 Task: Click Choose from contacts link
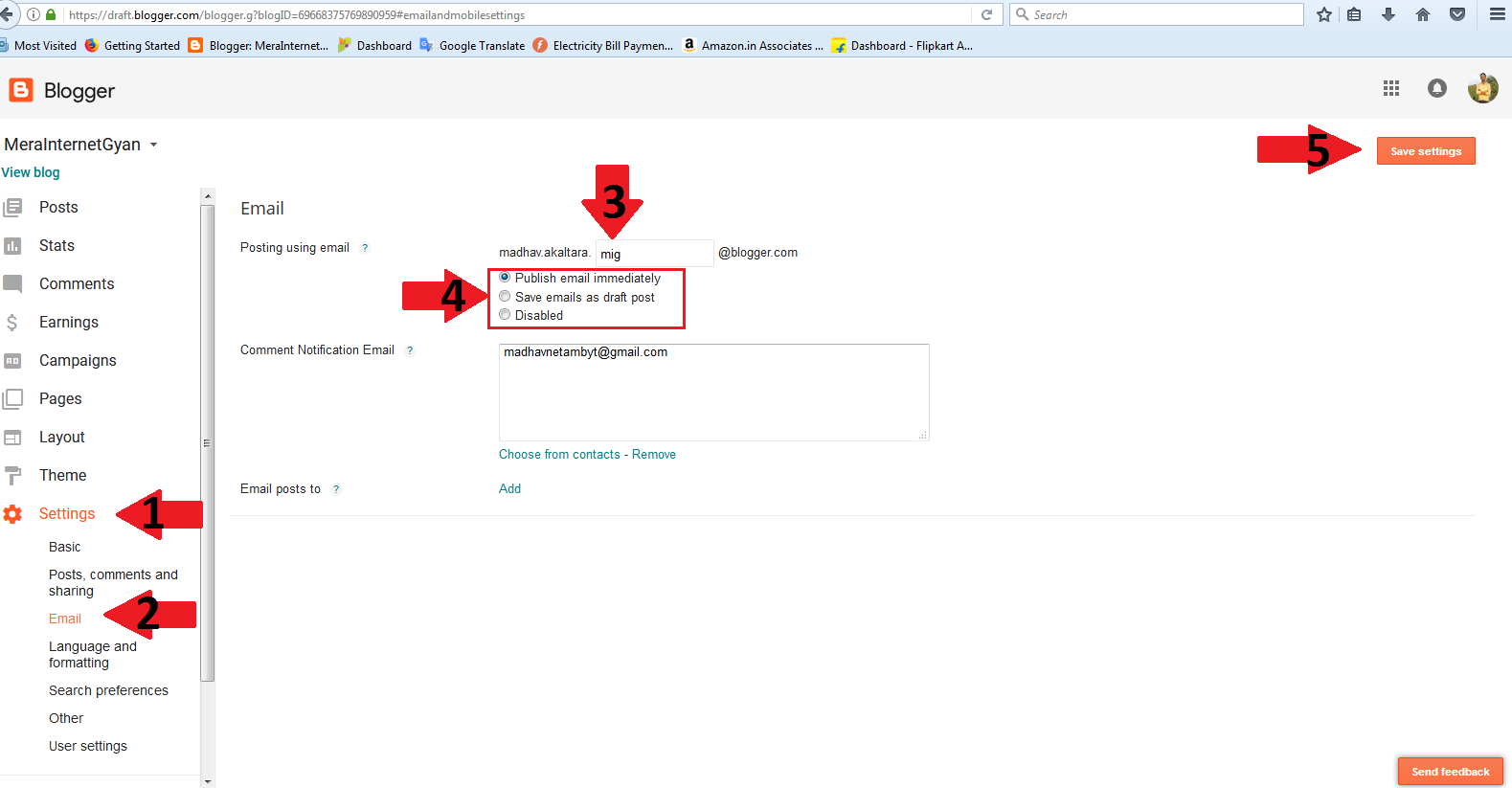559,455
